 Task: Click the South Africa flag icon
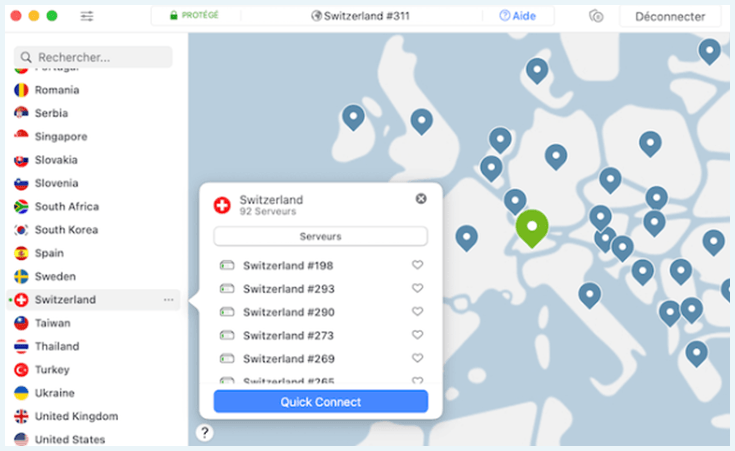click(21, 207)
